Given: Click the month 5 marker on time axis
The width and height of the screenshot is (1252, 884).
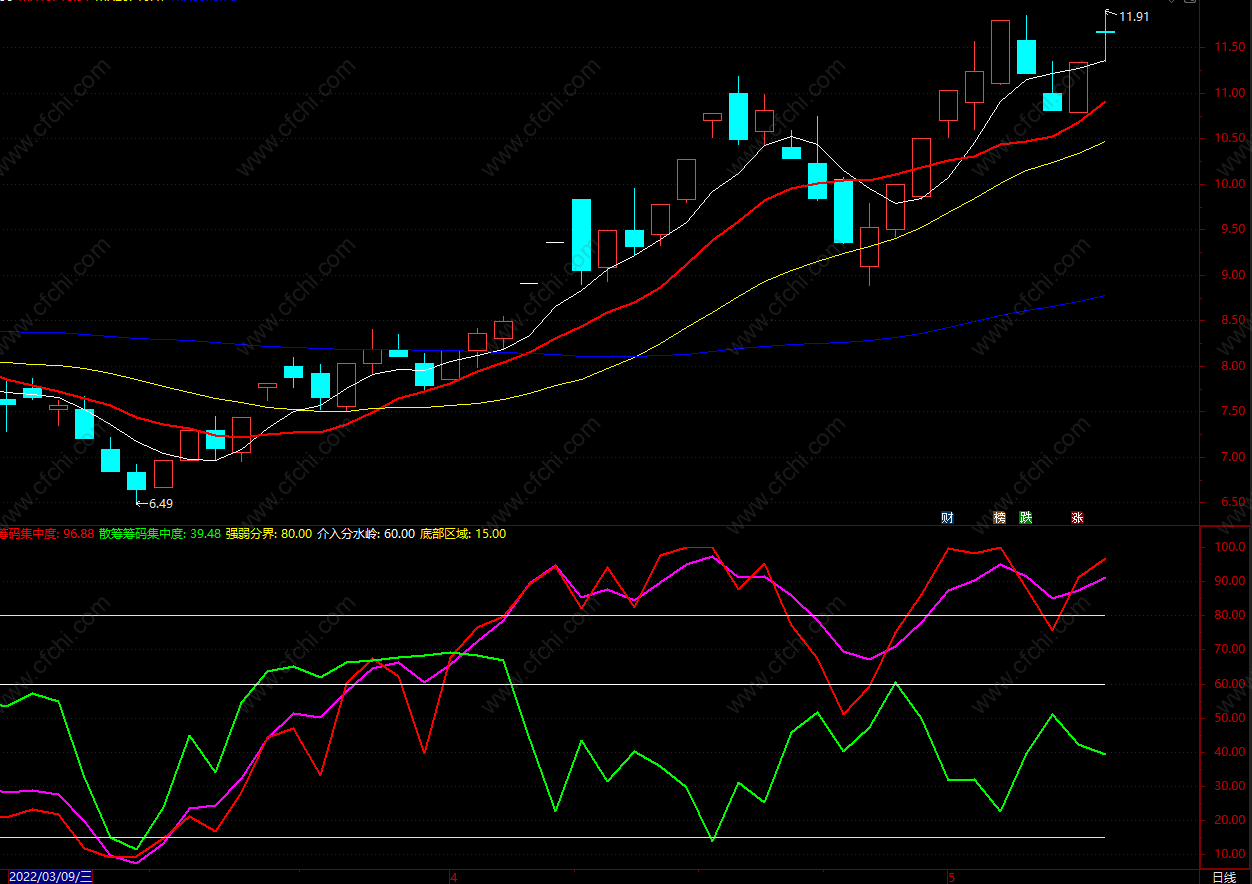Looking at the screenshot, I should pyautogui.click(x=951, y=877).
